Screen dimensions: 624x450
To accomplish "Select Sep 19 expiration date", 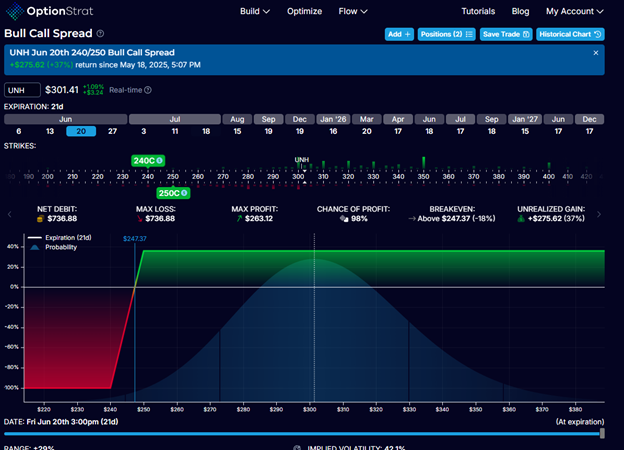I will point(269,131).
